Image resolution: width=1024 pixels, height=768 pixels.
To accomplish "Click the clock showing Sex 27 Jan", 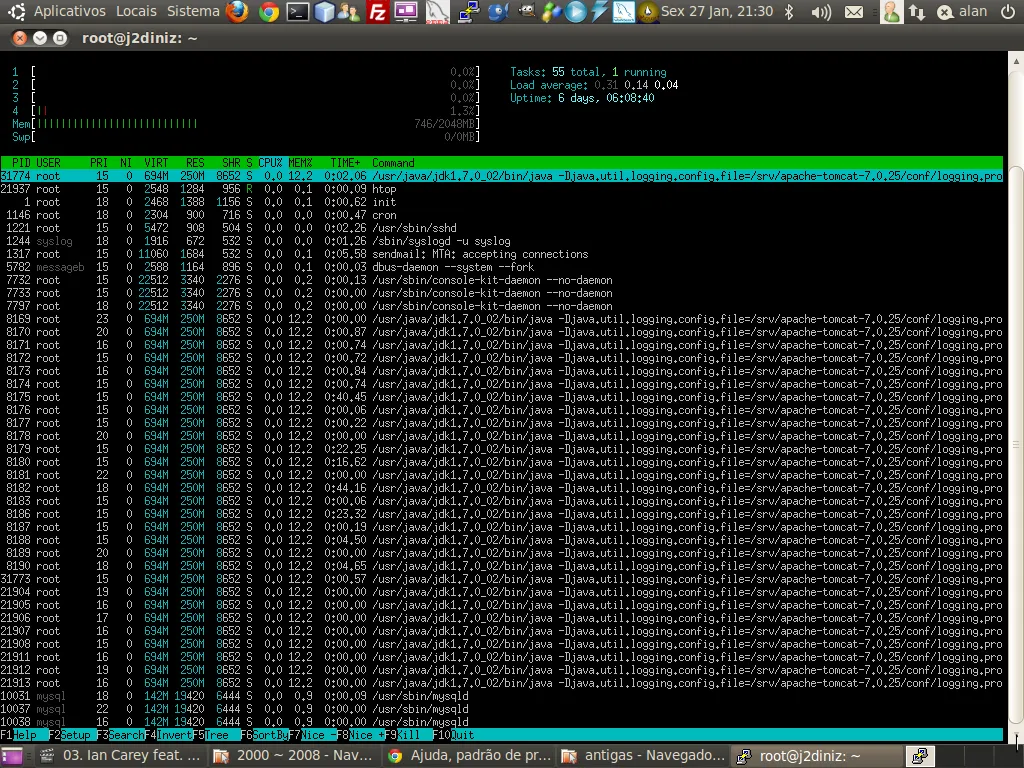I will (717, 11).
